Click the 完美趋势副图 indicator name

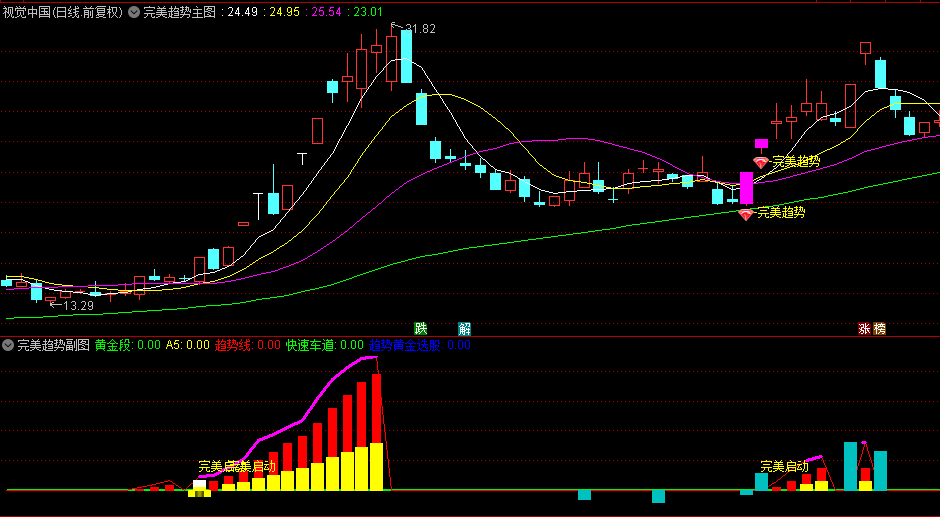(x=53, y=345)
